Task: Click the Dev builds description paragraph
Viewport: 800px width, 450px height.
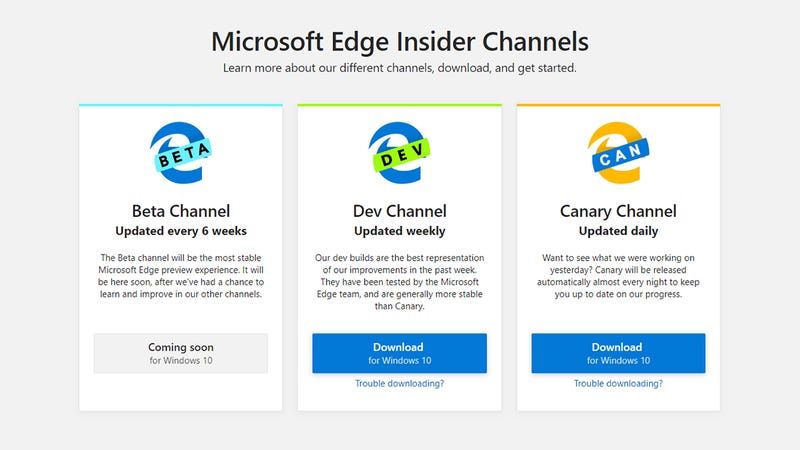Action: coord(399,282)
